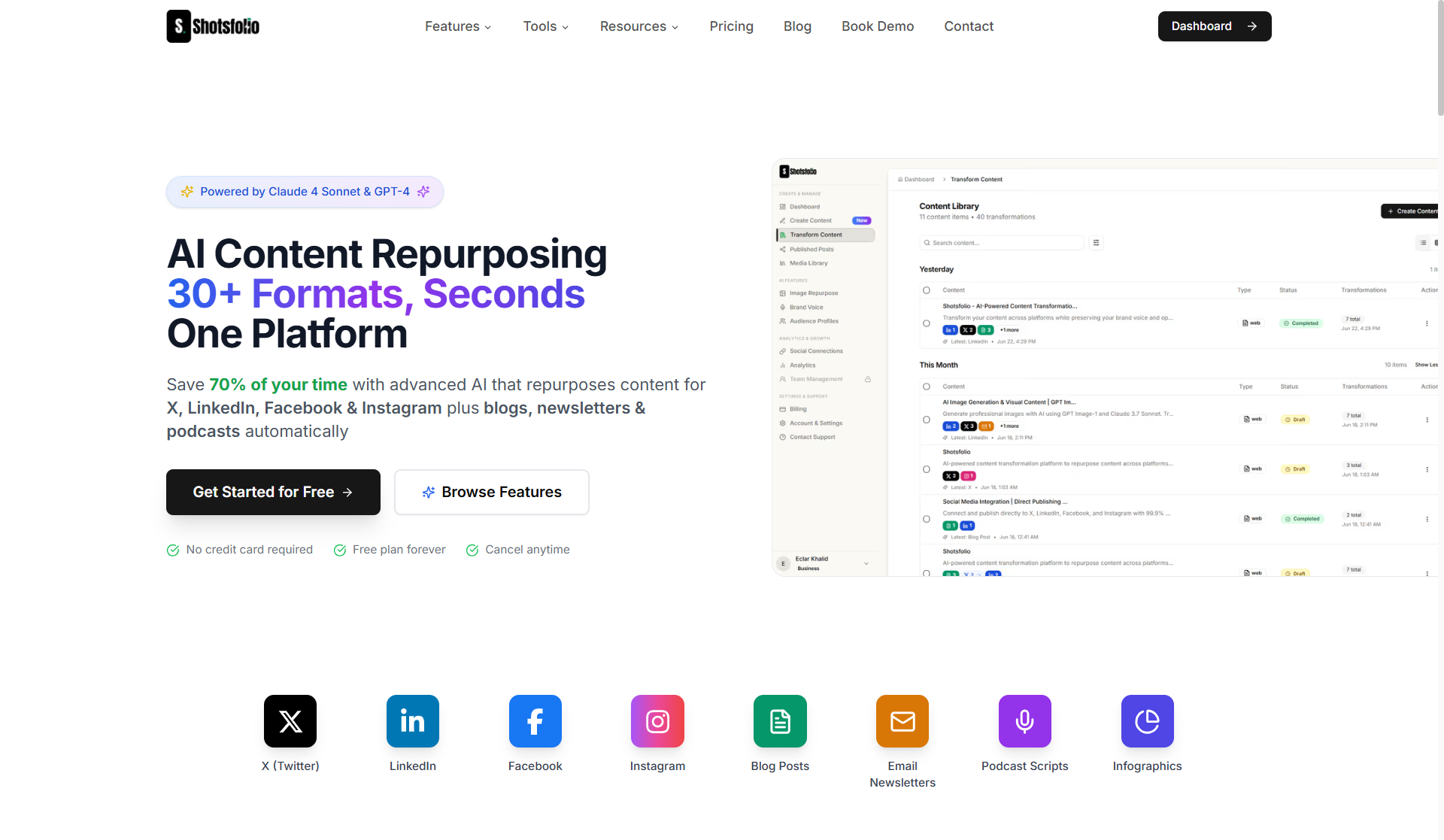
Task: Go to Book Demo page
Action: (x=878, y=26)
